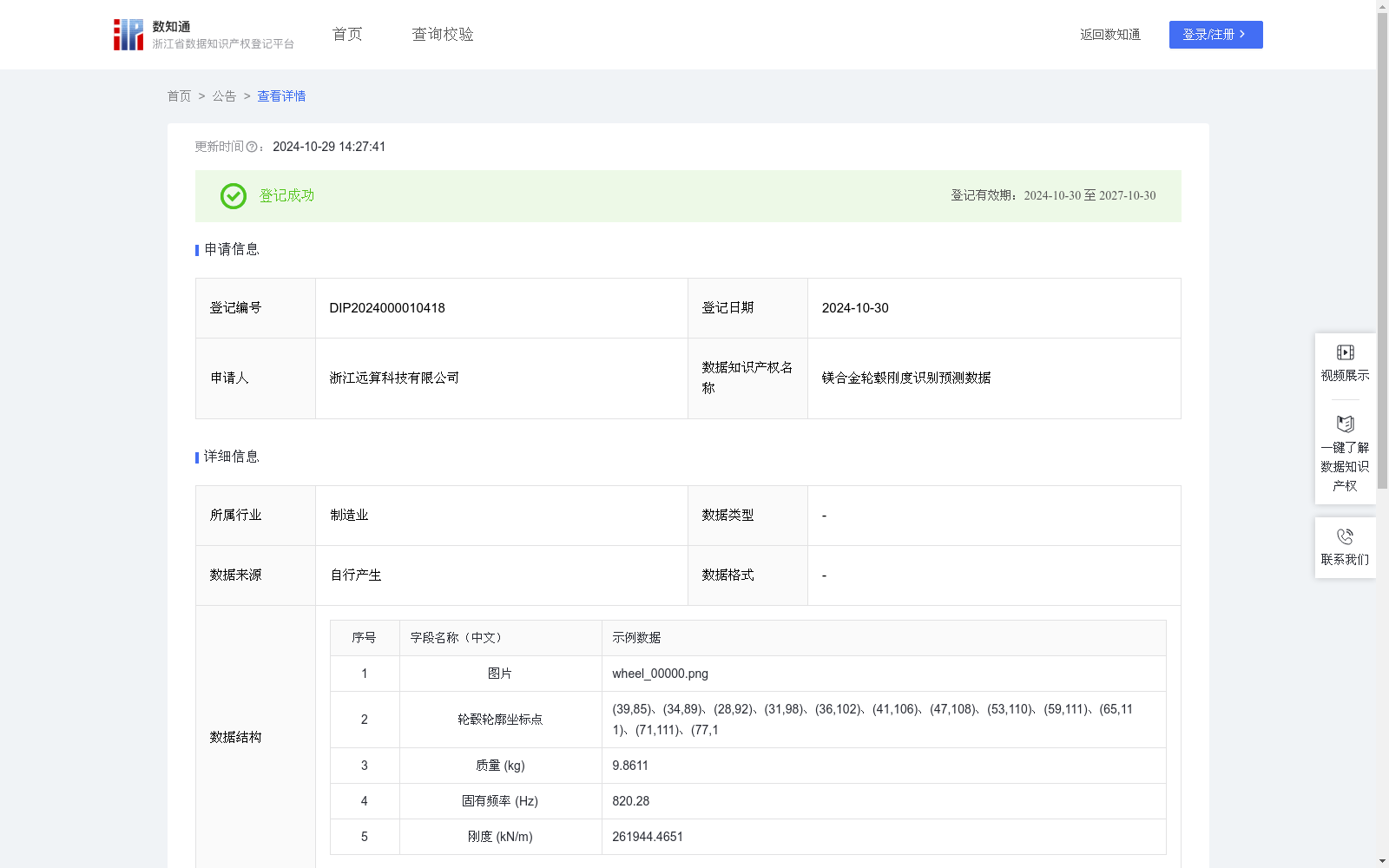This screenshot has height=868, width=1389.
Task: Click the 查看详情 breadcrumb entry
Action: [280, 96]
